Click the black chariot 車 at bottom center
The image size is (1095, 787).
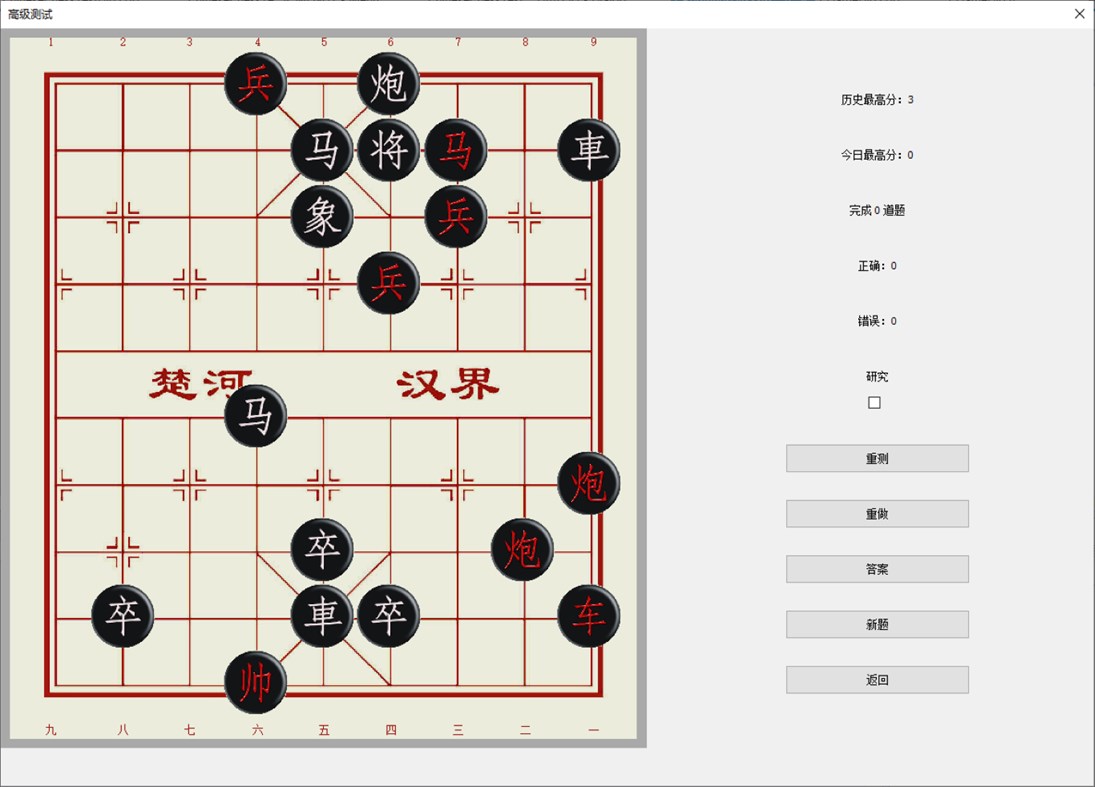tap(321, 616)
